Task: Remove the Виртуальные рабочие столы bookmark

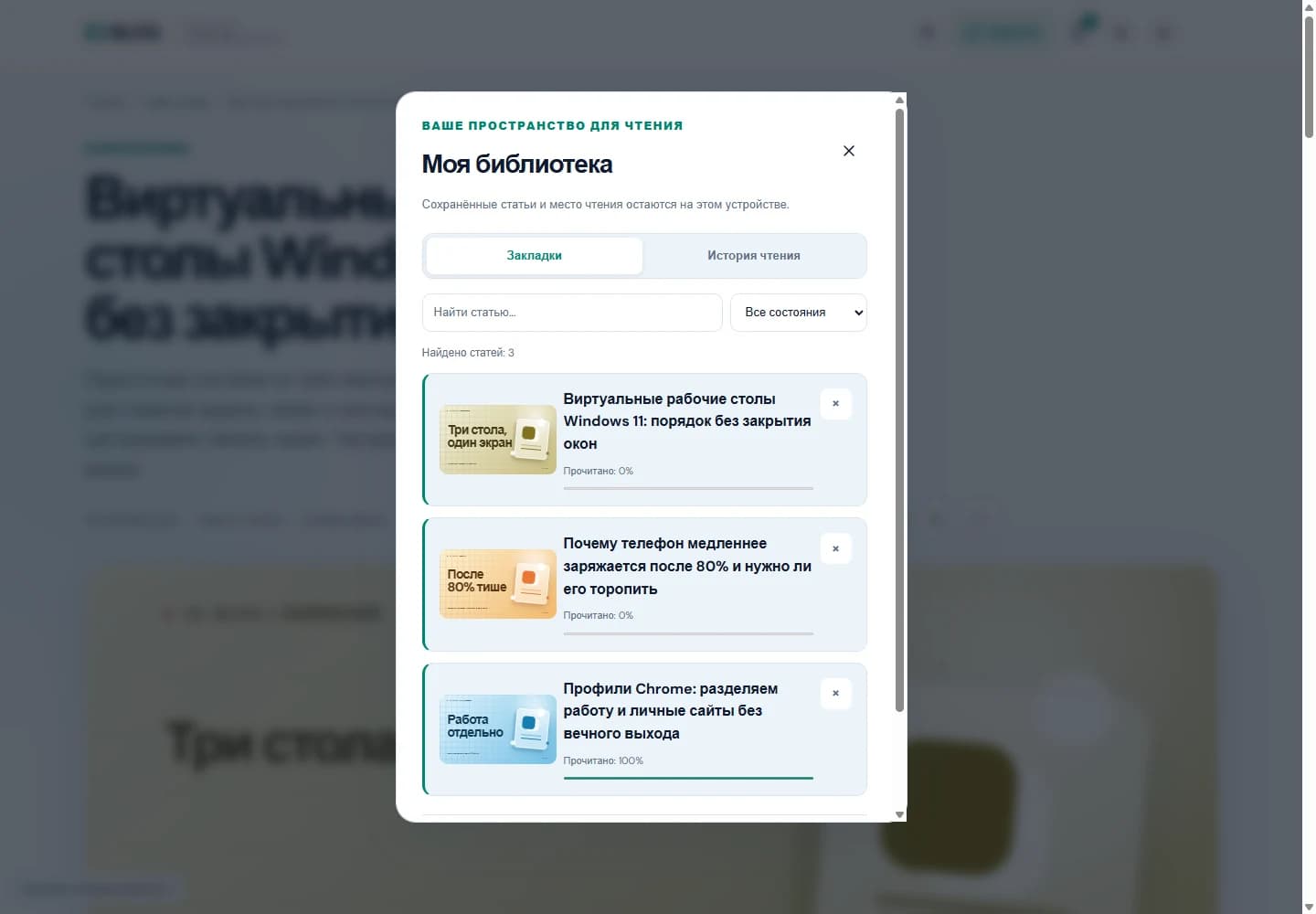Action: tap(835, 404)
